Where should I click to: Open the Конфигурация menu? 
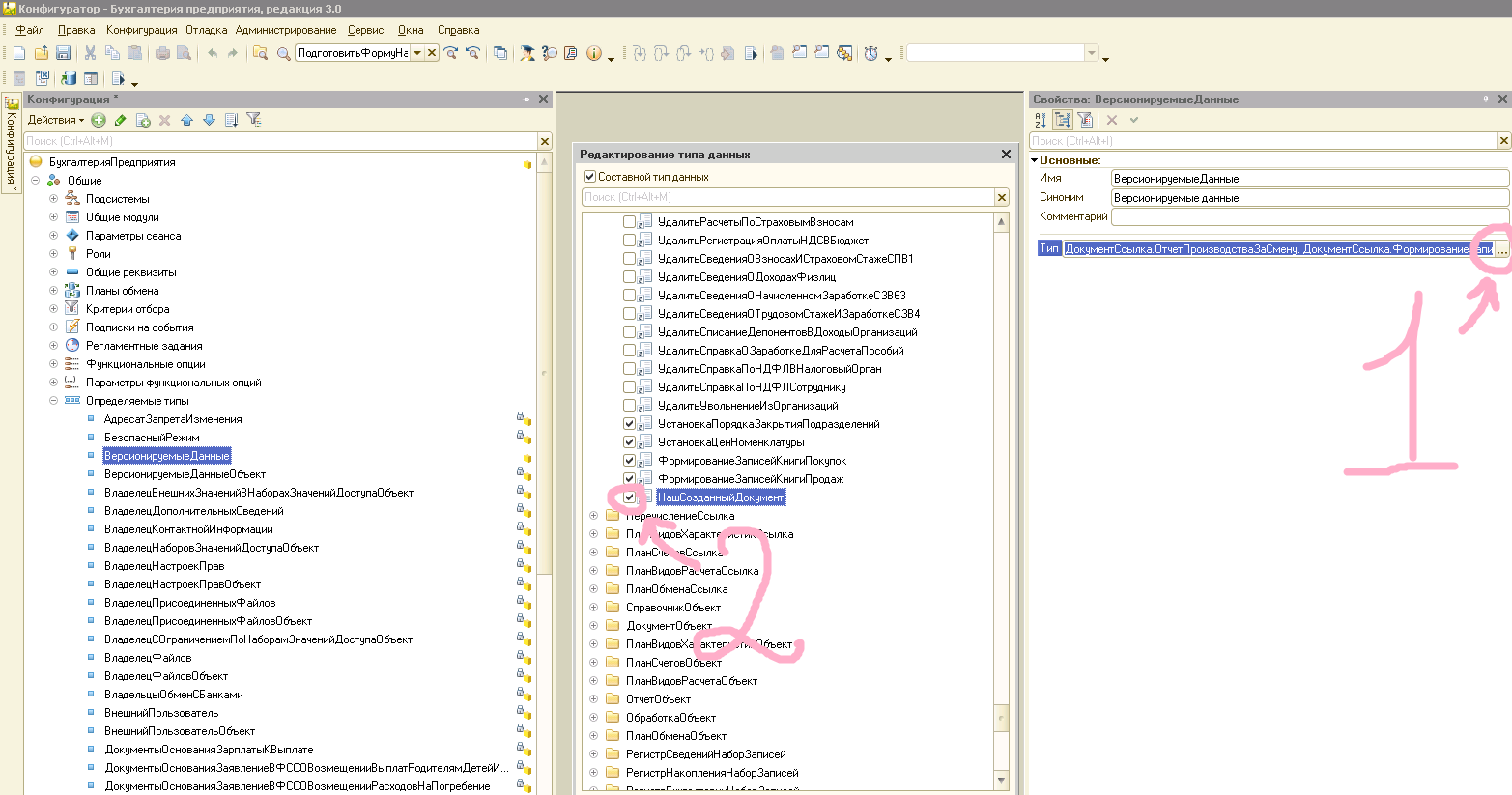click(x=142, y=30)
